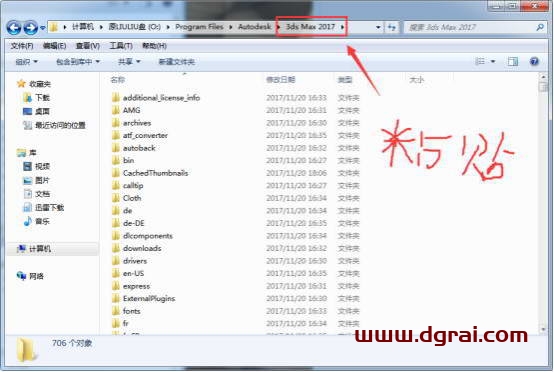Sort by the 大小 column header

pyautogui.click(x=416, y=80)
